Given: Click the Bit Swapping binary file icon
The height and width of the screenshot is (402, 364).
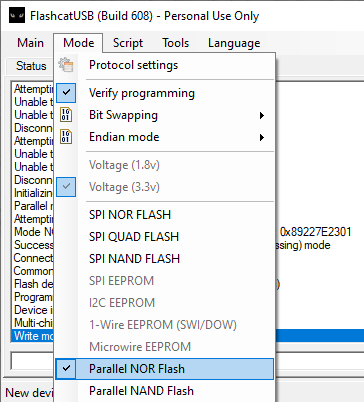Looking at the screenshot, I should [66, 115].
